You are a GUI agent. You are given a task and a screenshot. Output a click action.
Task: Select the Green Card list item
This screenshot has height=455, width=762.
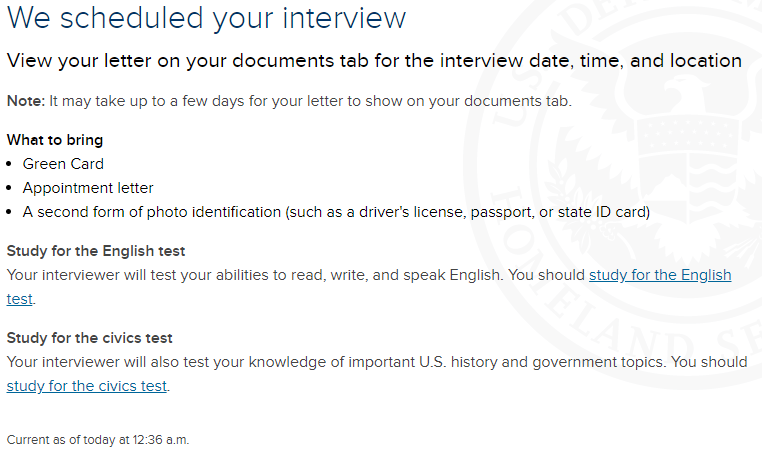click(x=63, y=164)
